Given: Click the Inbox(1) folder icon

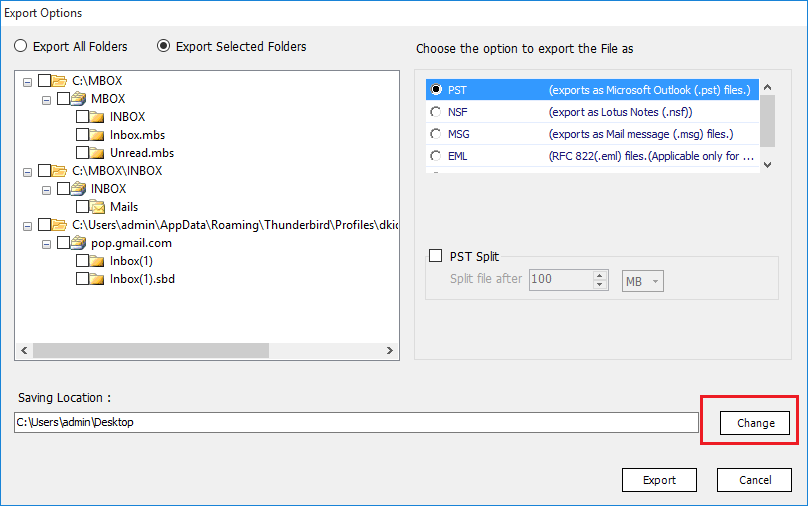Looking at the screenshot, I should [x=96, y=261].
